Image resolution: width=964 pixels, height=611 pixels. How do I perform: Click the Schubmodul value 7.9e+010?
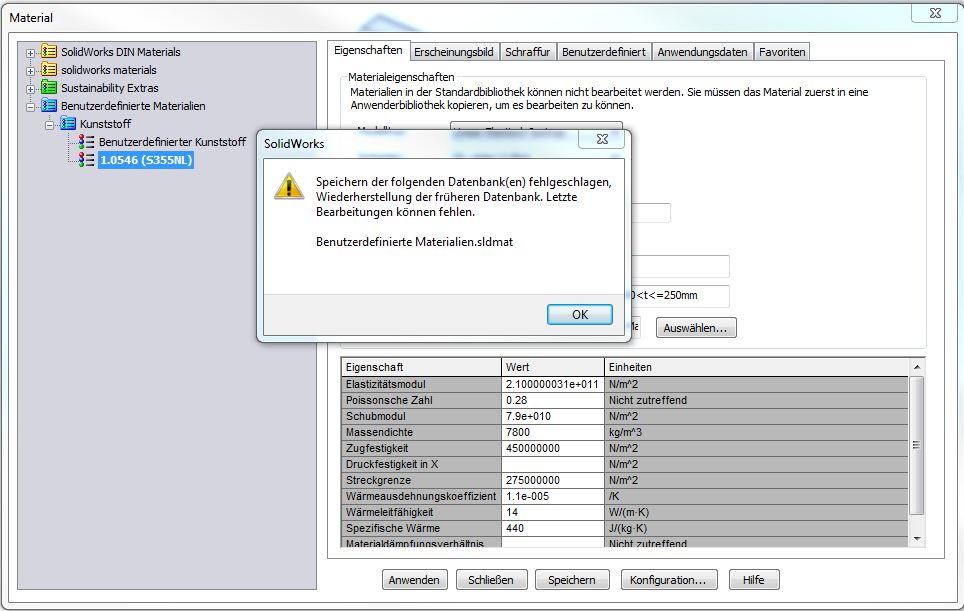tap(553, 416)
